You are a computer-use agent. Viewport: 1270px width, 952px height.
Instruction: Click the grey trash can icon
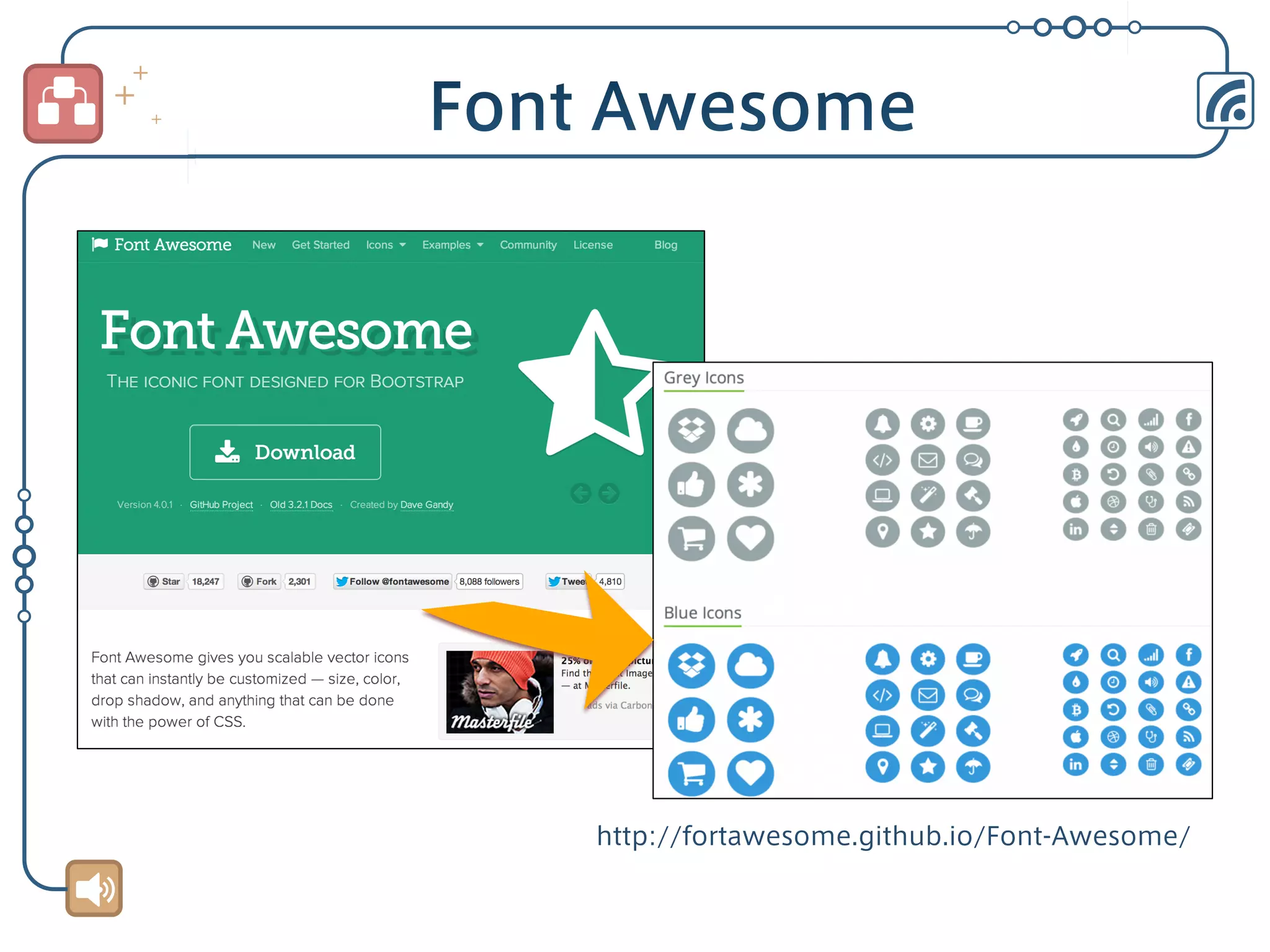[x=1151, y=529]
